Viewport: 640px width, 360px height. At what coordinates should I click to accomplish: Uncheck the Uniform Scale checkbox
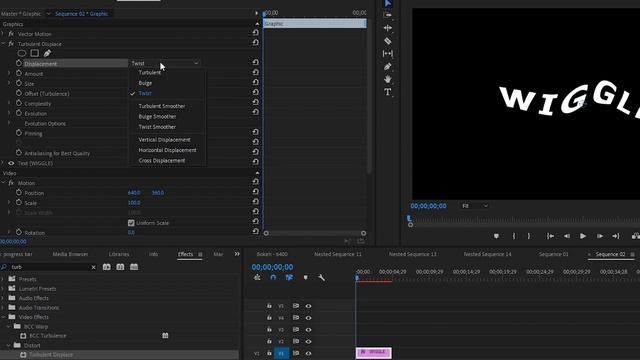131,223
